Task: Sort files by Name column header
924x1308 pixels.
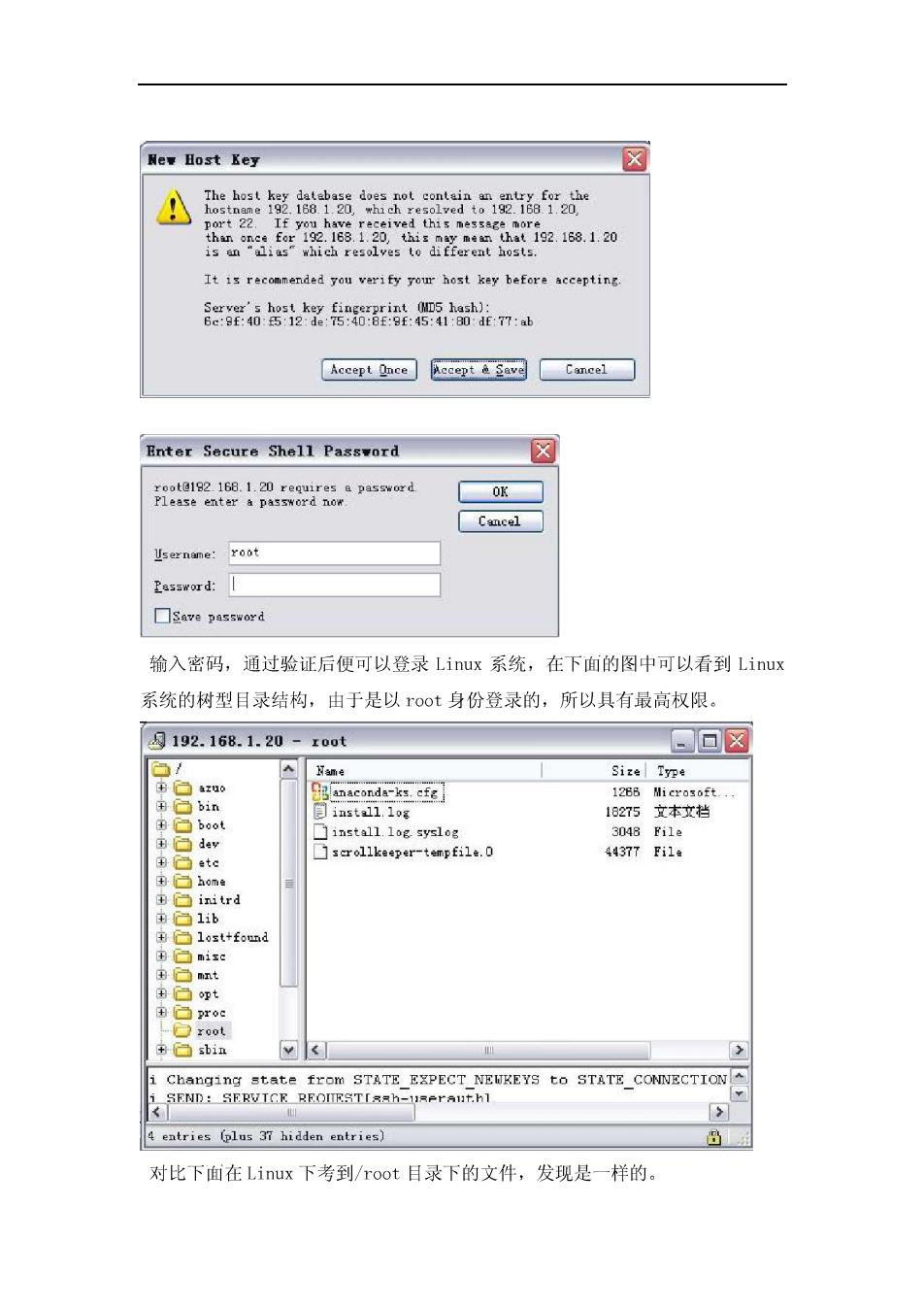Action: pyautogui.click(x=424, y=771)
